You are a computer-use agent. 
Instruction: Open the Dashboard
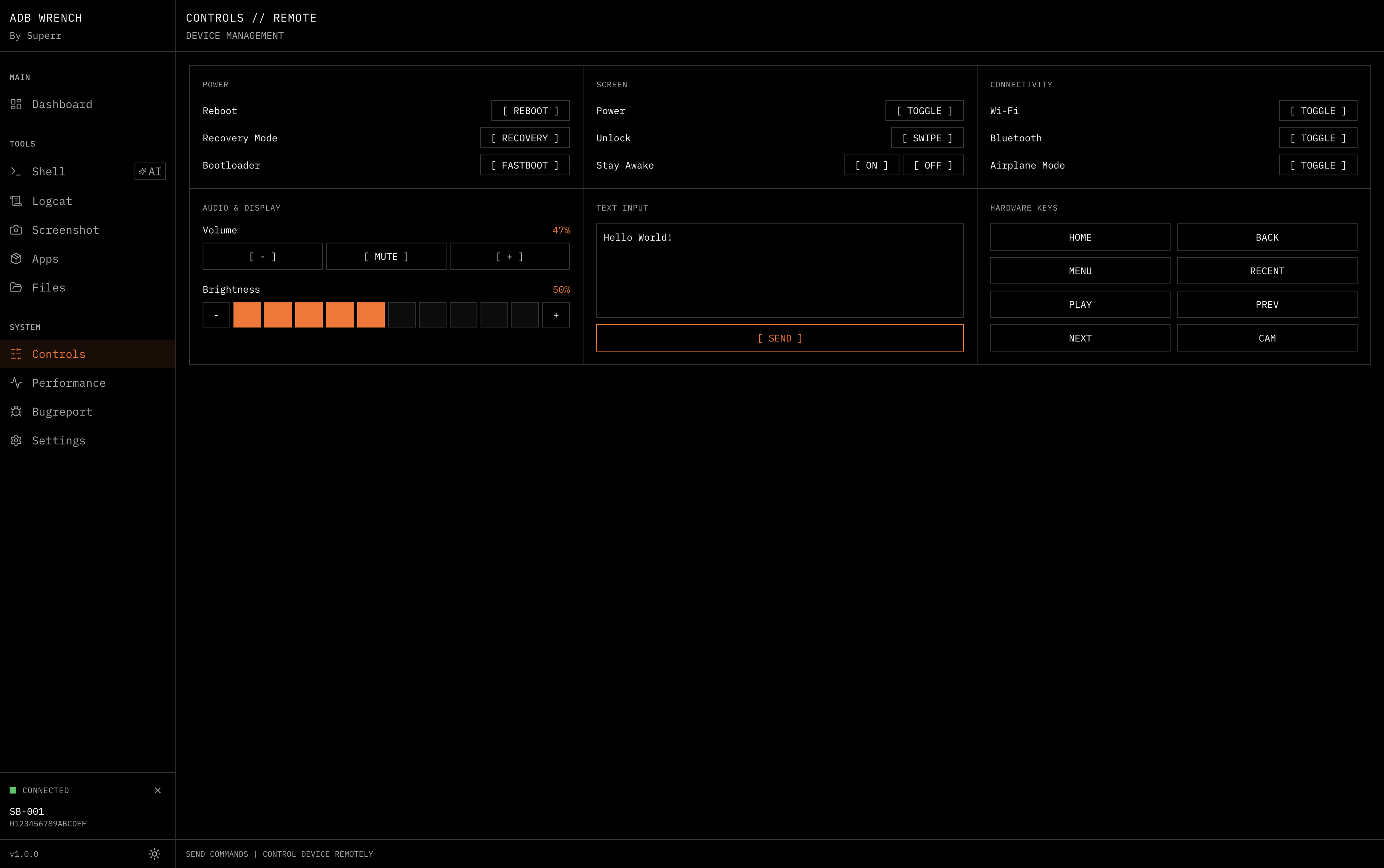pyautogui.click(x=62, y=104)
